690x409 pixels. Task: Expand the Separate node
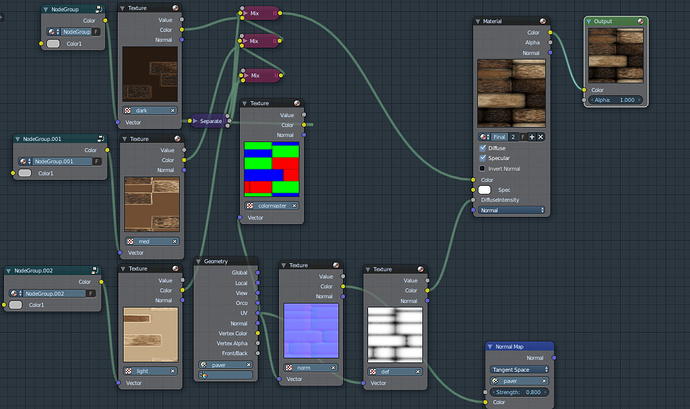click(x=195, y=121)
